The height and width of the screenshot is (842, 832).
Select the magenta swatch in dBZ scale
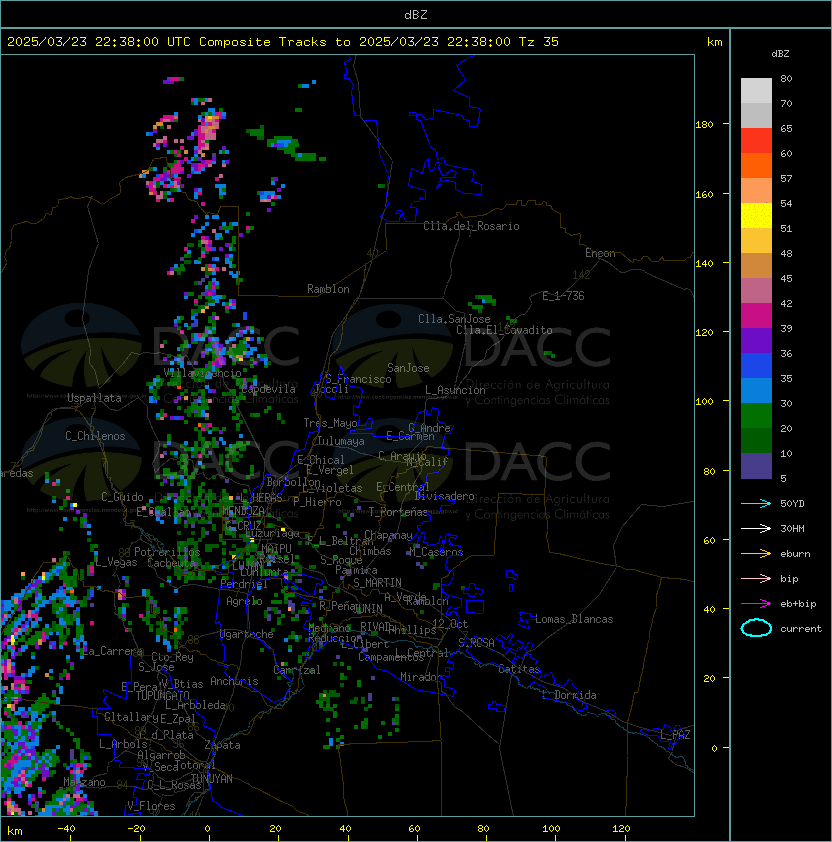756,316
